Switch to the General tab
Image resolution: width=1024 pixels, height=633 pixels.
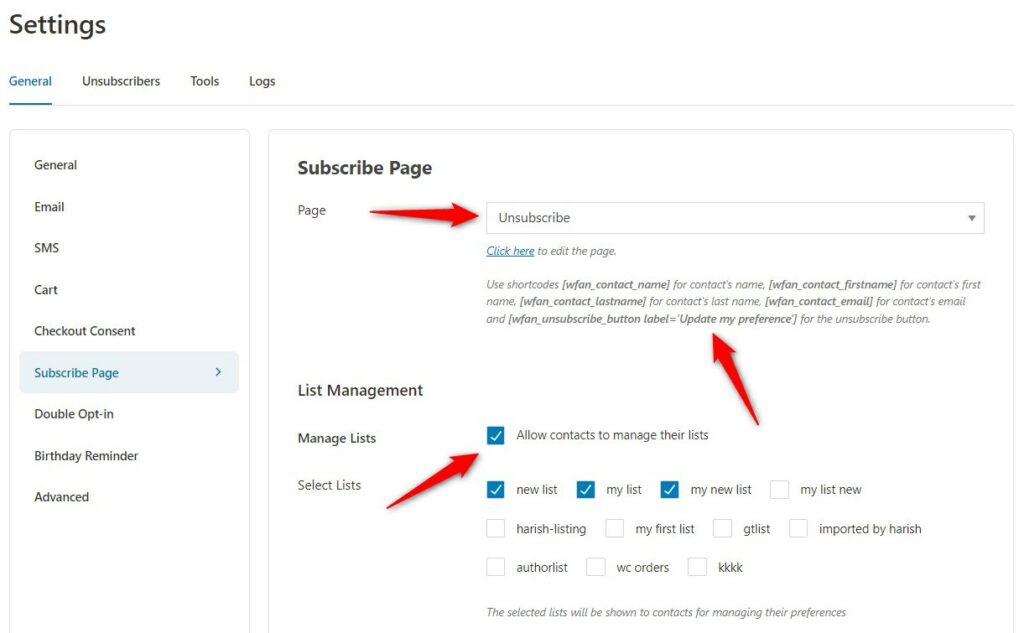click(x=30, y=81)
